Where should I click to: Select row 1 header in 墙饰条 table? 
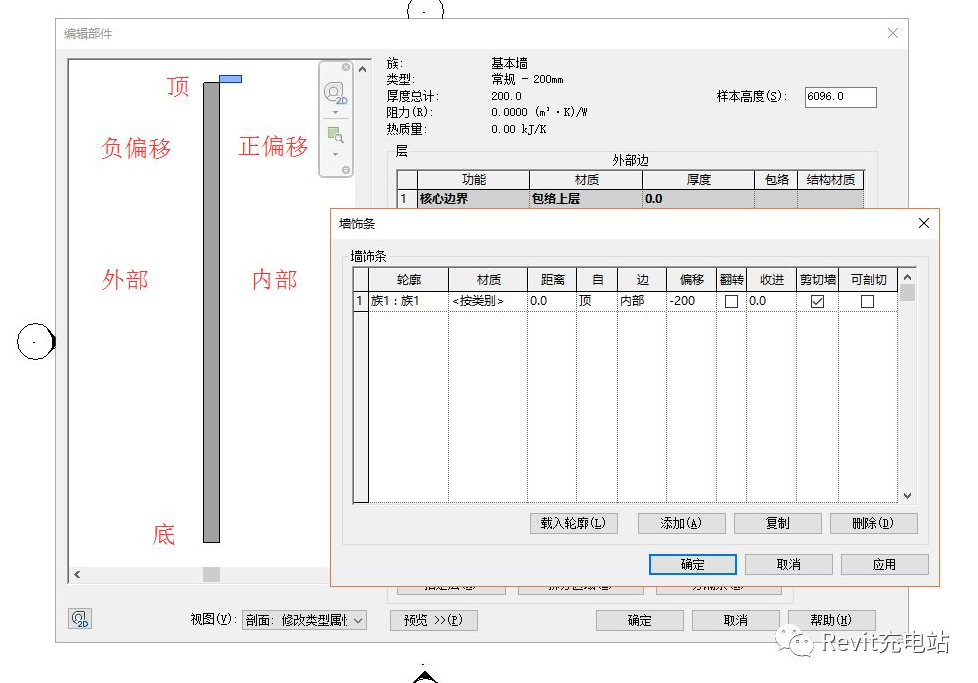[x=361, y=301]
